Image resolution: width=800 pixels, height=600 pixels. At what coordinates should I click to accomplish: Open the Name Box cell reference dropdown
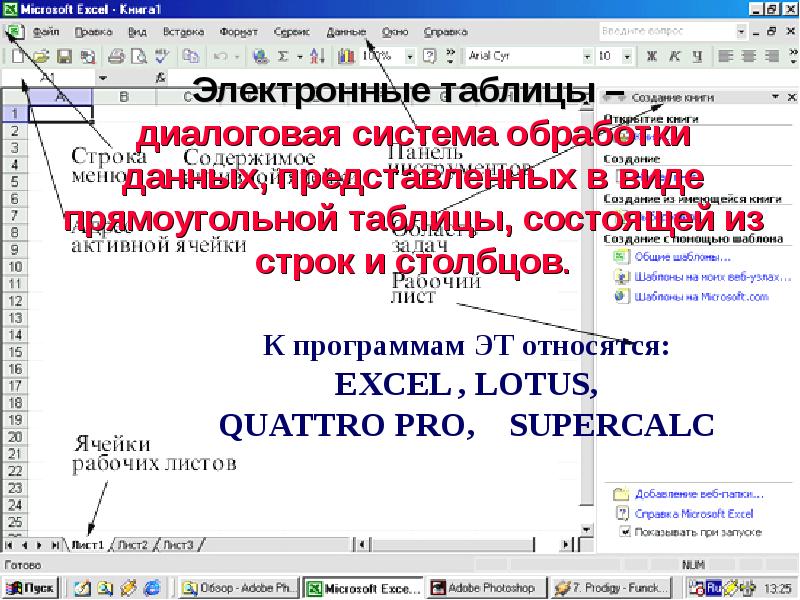(x=102, y=76)
